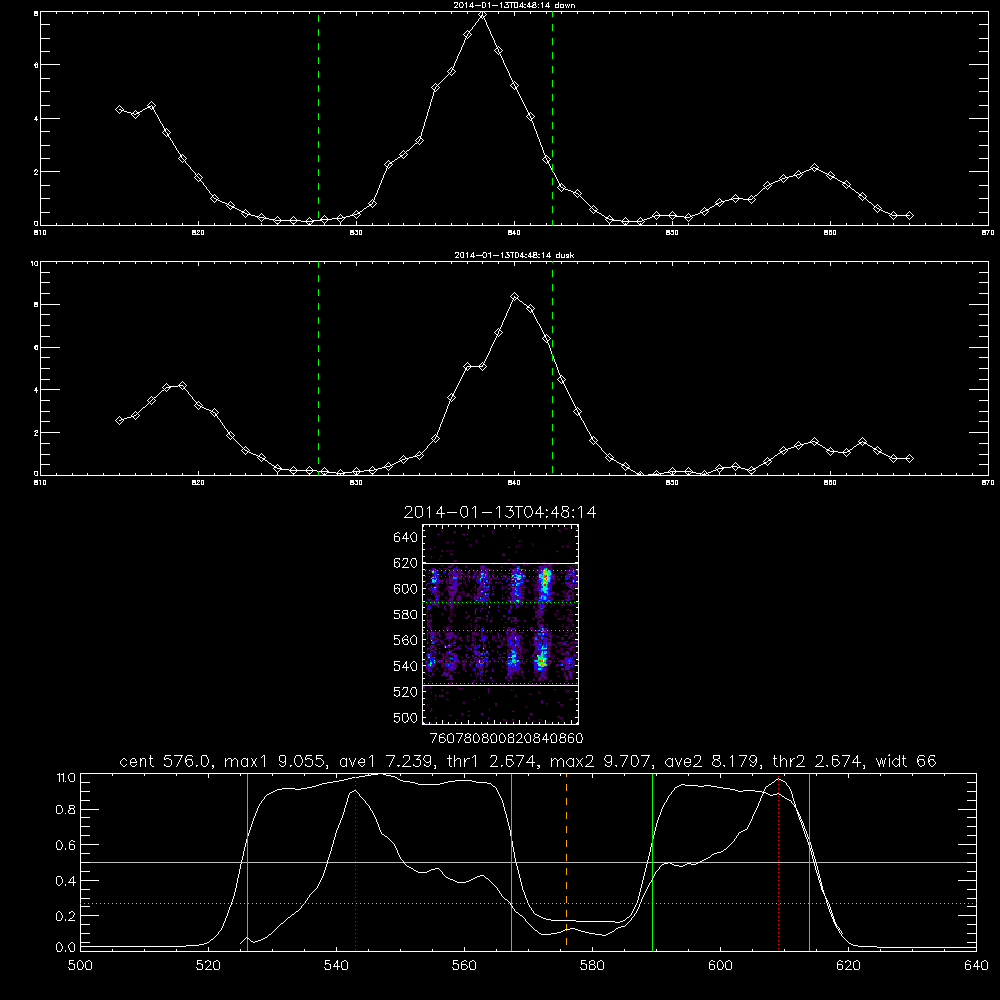The width and height of the screenshot is (1000, 1000).
Task: Click x-axis label "640" of the bottom plot
Action: coord(976,966)
